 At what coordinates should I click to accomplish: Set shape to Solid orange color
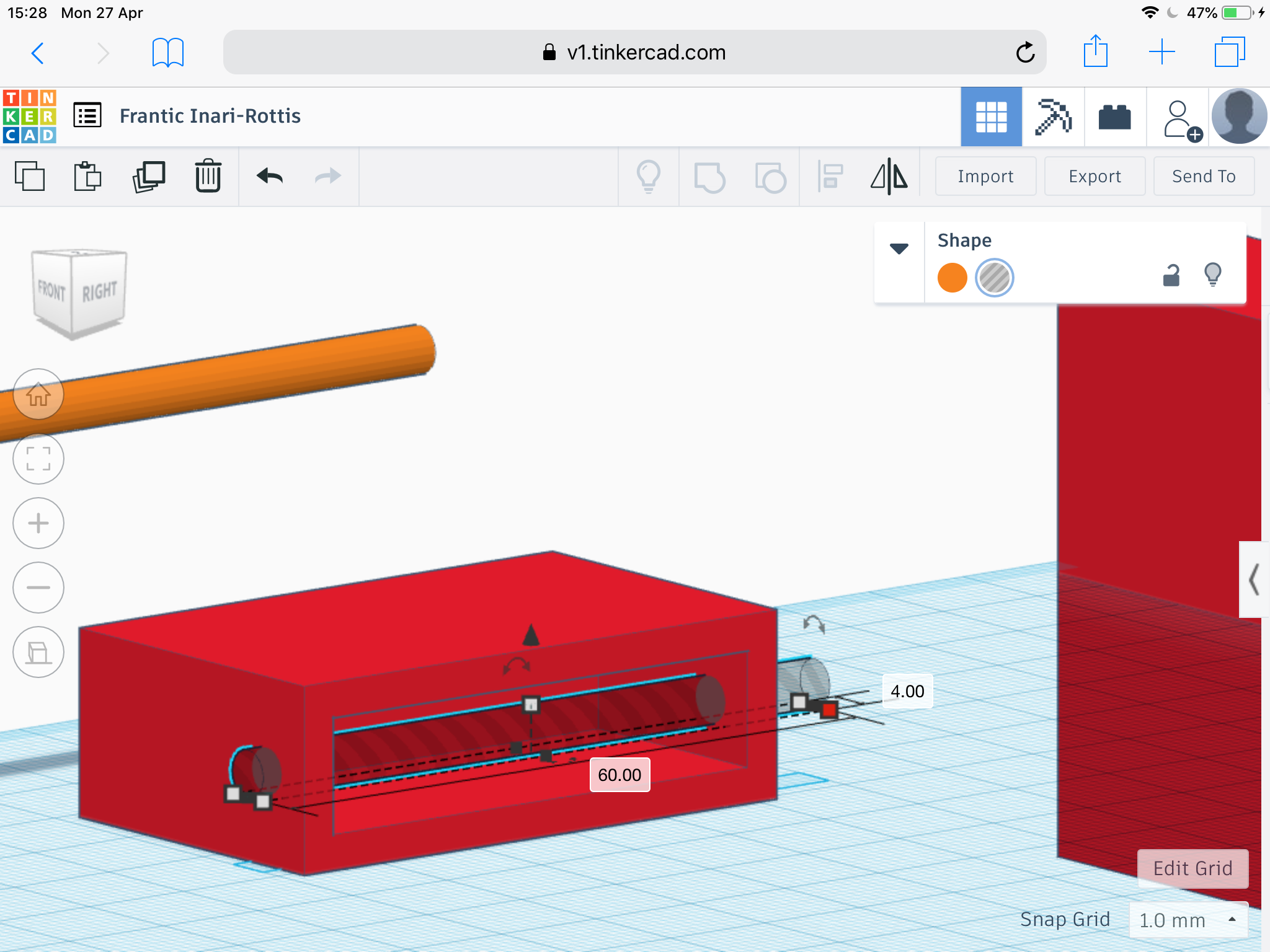coord(952,277)
